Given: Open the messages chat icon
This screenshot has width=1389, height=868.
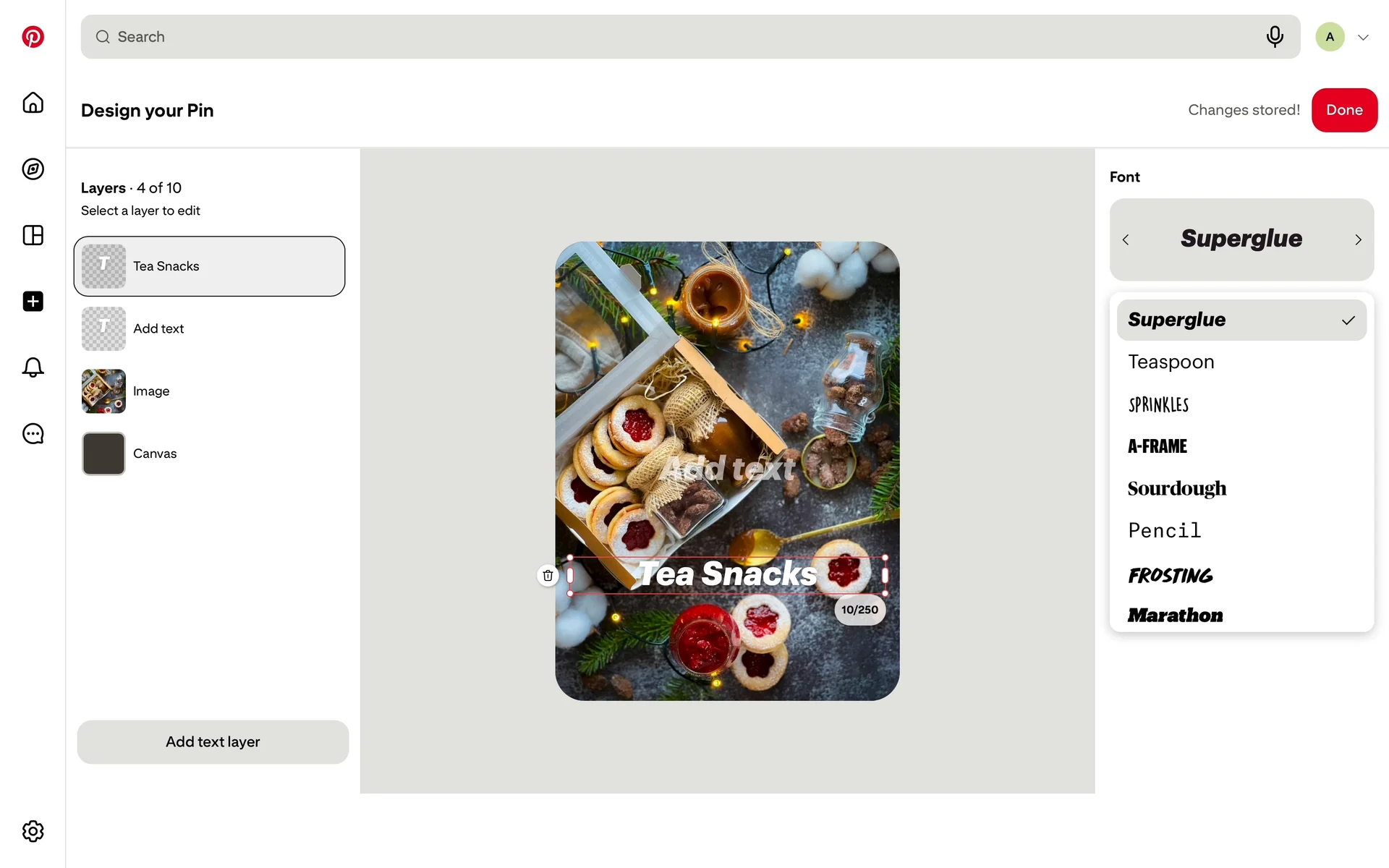Looking at the screenshot, I should click(33, 434).
